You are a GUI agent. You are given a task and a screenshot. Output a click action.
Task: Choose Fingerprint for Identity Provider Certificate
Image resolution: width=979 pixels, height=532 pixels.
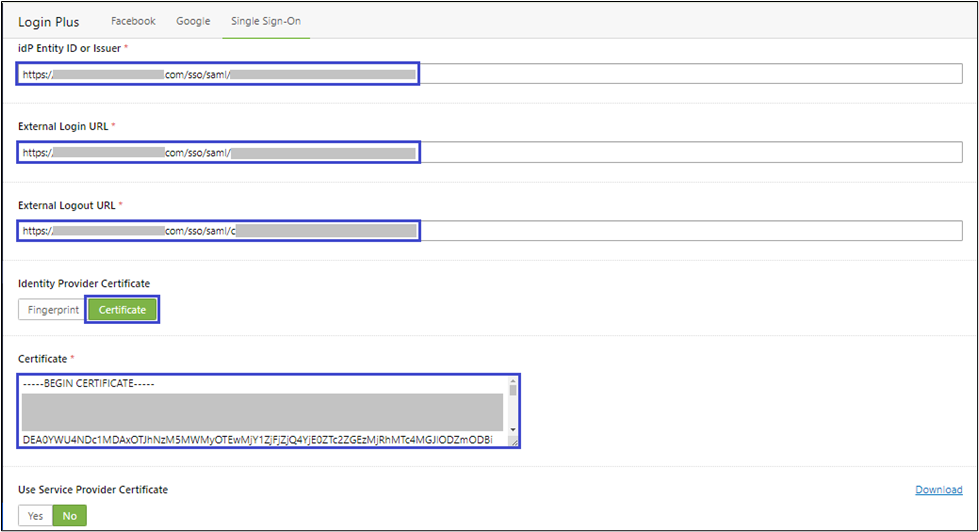(52, 310)
